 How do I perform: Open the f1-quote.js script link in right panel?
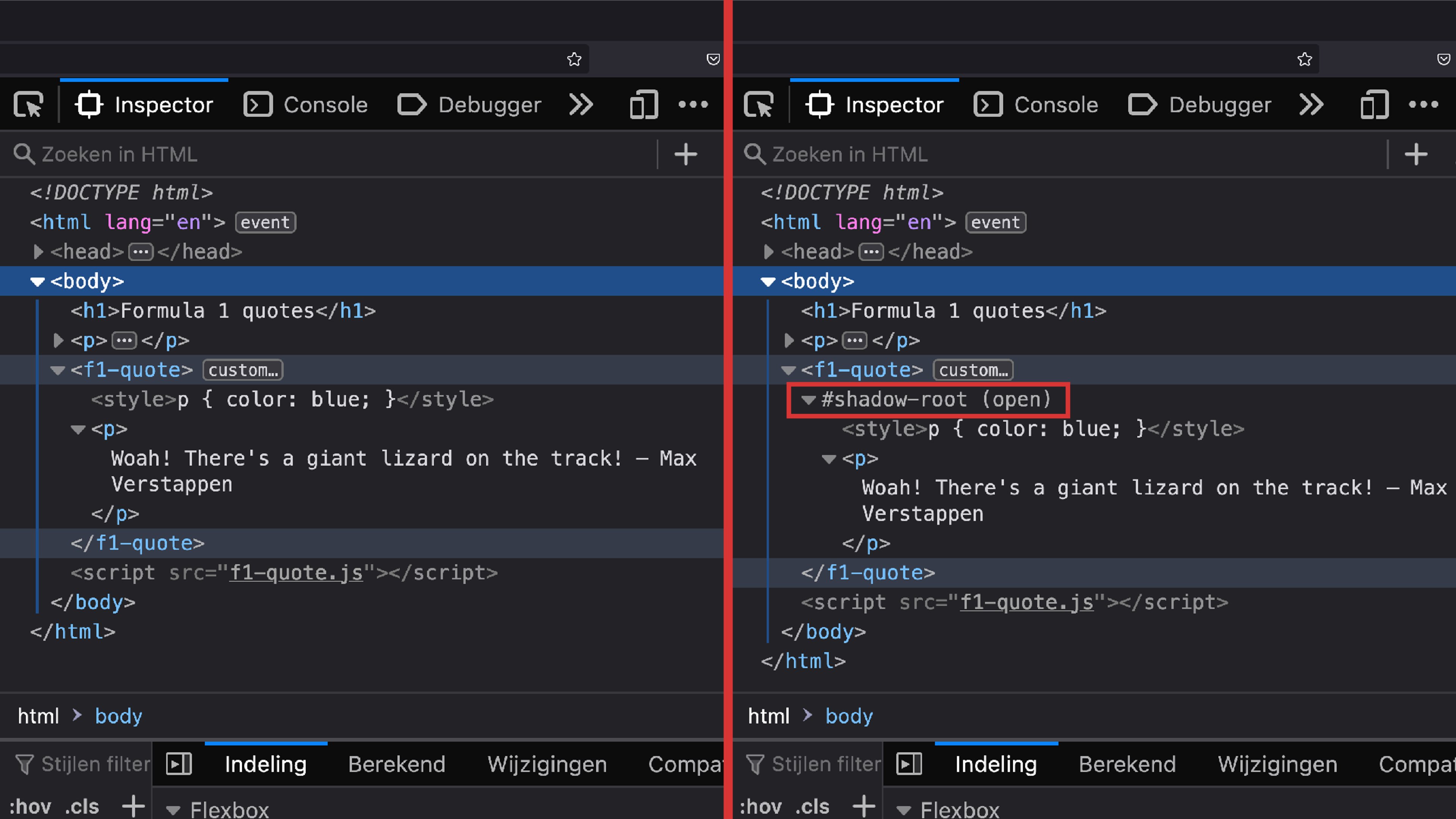pos(1026,602)
